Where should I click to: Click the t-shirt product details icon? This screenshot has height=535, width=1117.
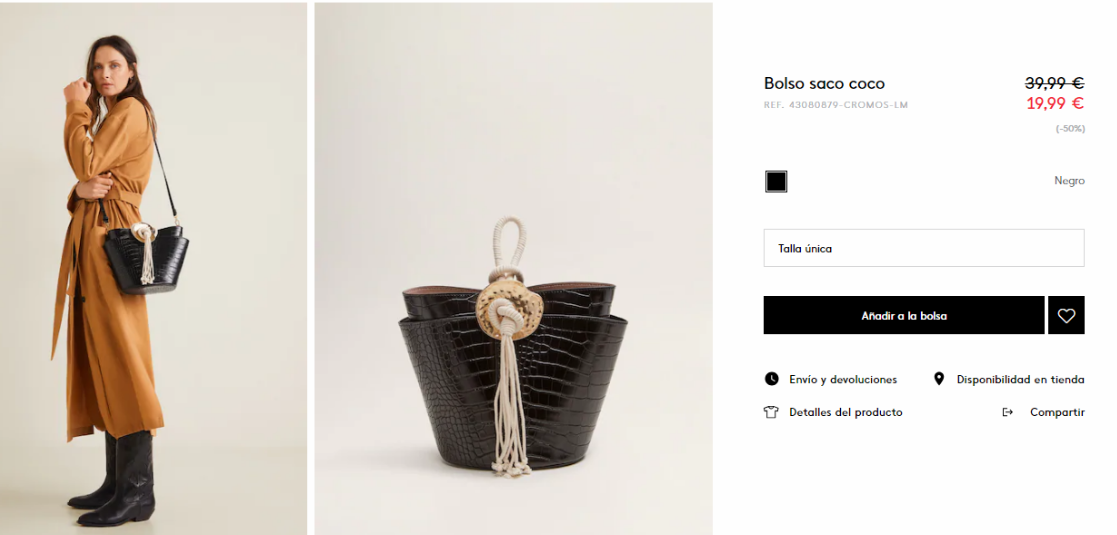coord(771,412)
